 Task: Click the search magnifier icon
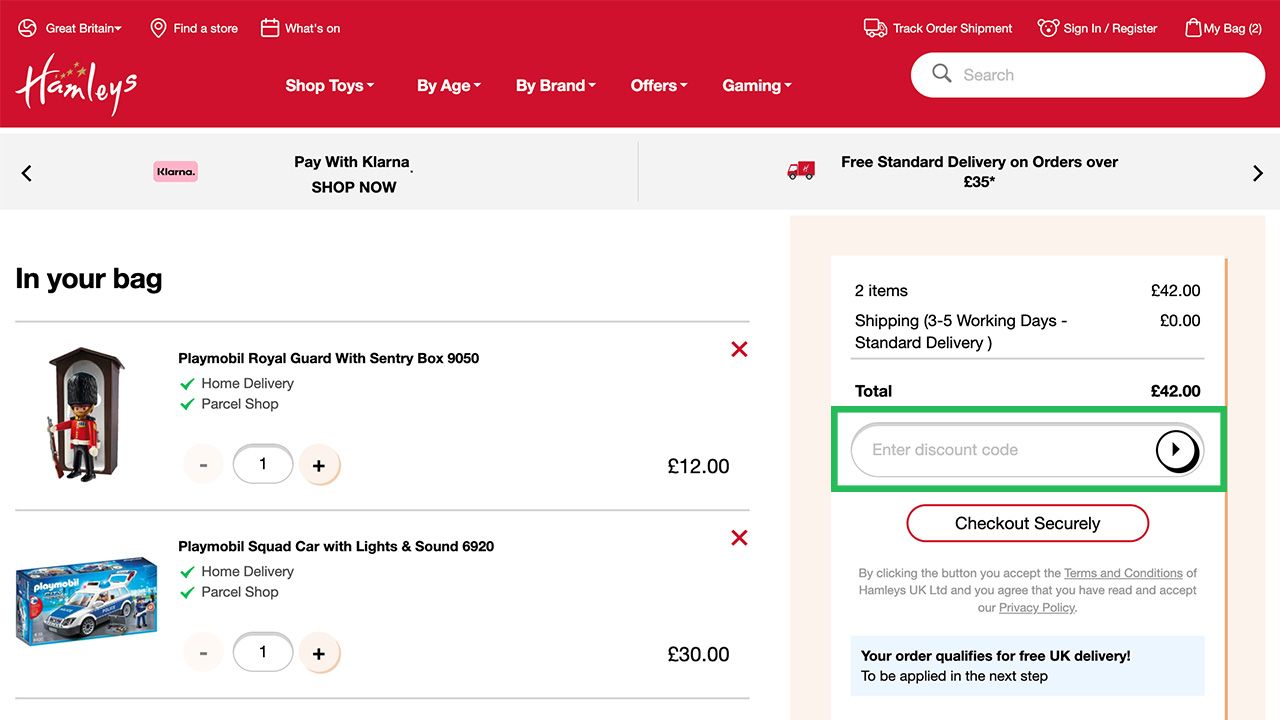tap(941, 74)
